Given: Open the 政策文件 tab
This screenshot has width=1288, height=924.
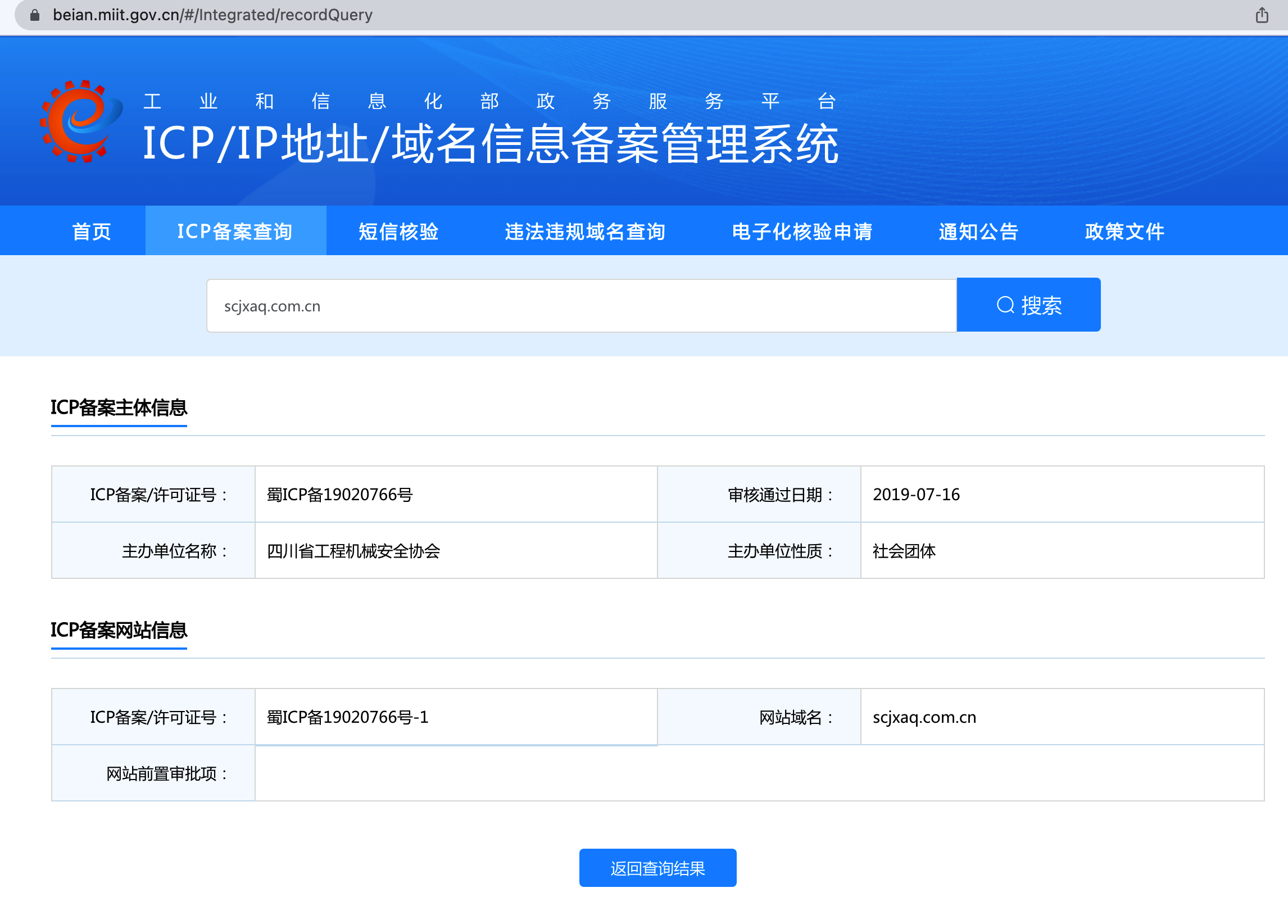Looking at the screenshot, I should point(1124,231).
